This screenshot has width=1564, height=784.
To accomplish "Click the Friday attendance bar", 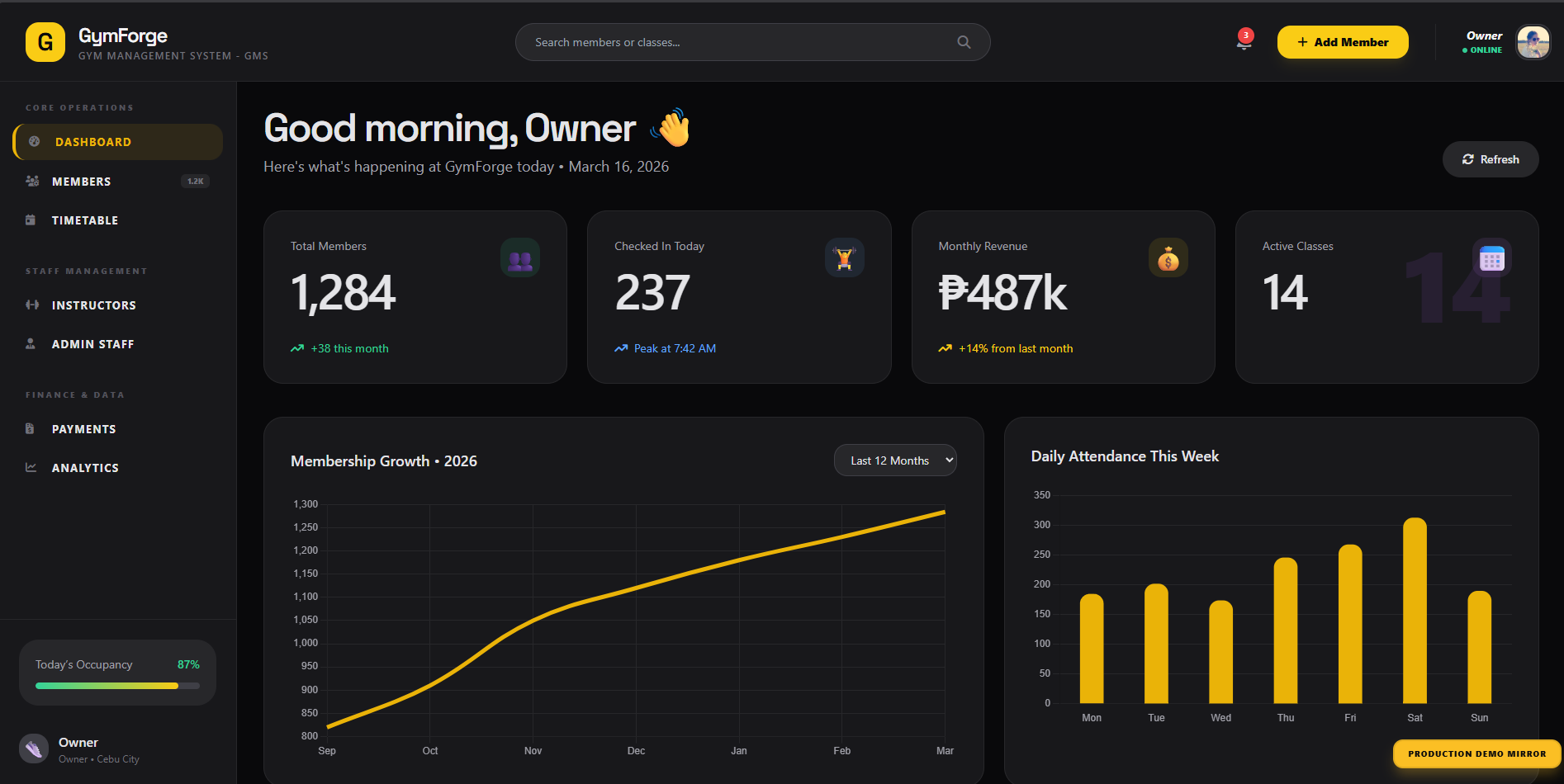I will pos(1350,624).
